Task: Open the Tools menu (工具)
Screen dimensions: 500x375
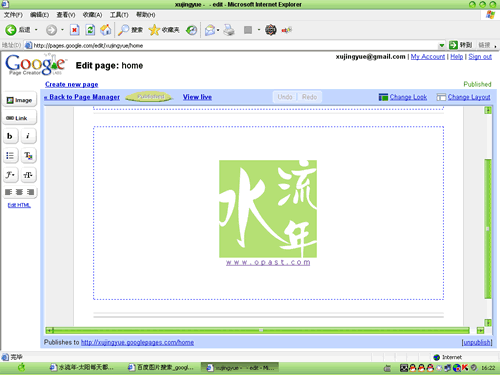Action: click(119, 15)
